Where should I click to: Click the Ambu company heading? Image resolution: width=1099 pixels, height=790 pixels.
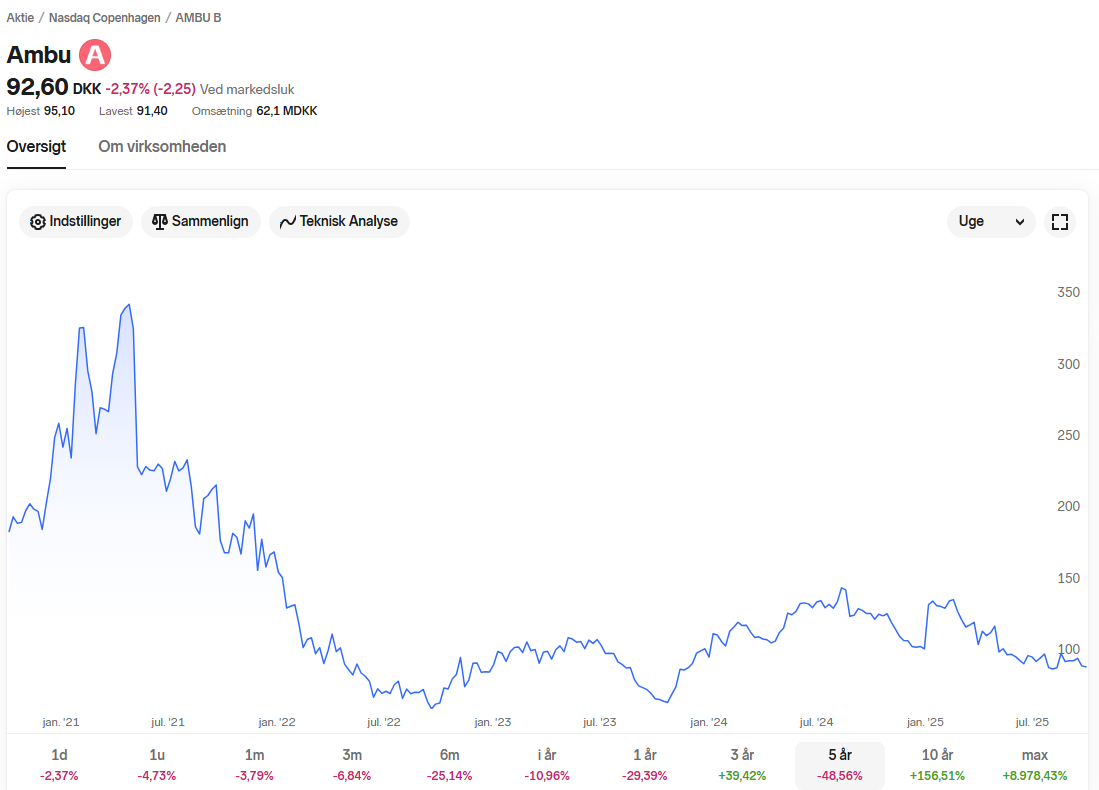point(39,55)
